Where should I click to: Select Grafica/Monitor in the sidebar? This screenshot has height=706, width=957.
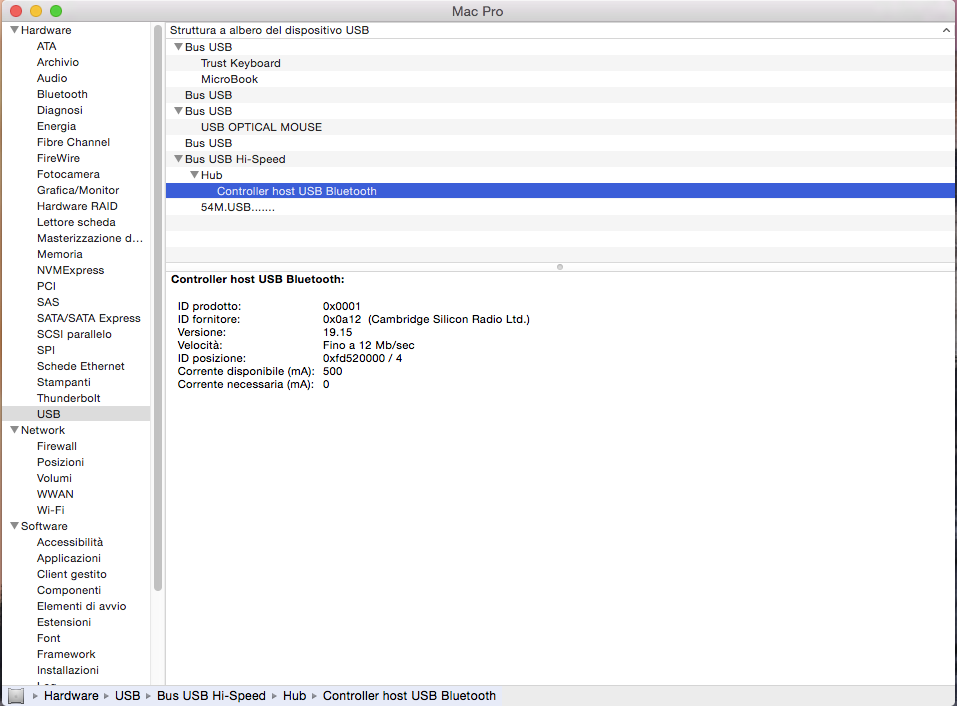[78, 190]
